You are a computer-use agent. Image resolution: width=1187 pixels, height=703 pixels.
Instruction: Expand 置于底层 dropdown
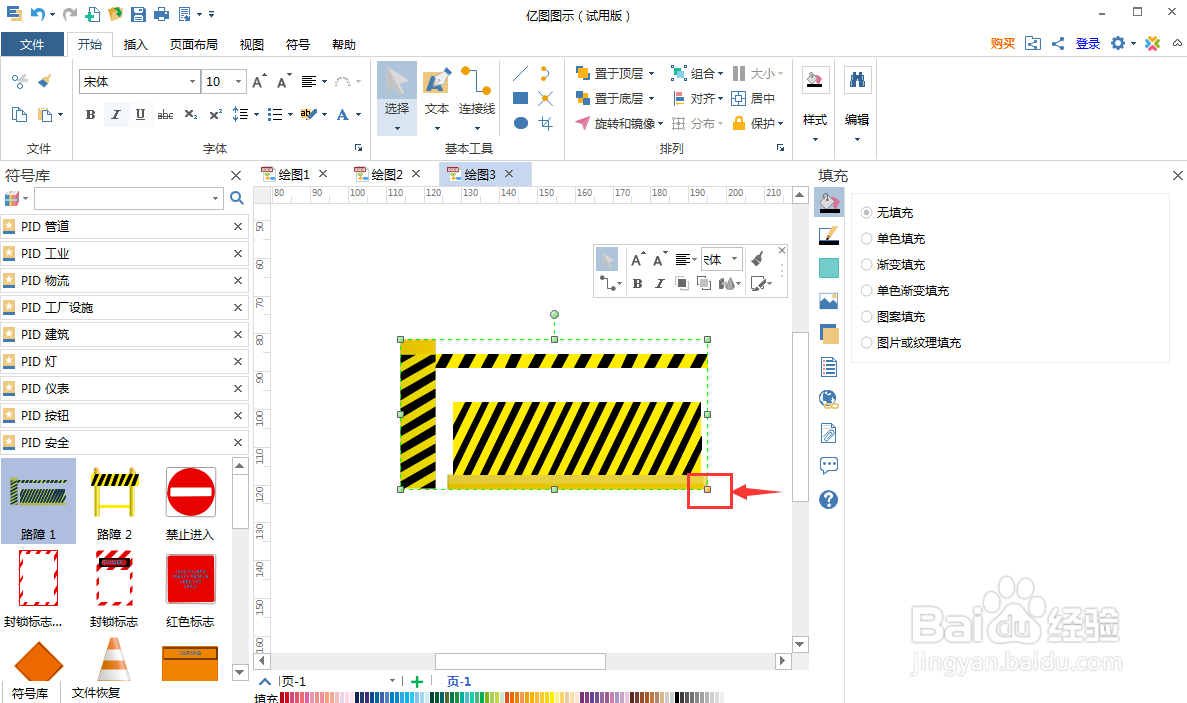[x=651, y=98]
